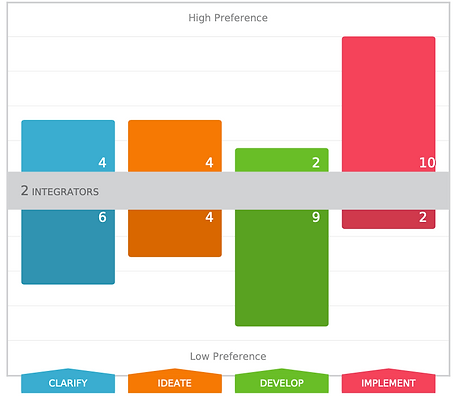Click the dark blue Clarify low preference bar

pyautogui.click(x=68, y=247)
